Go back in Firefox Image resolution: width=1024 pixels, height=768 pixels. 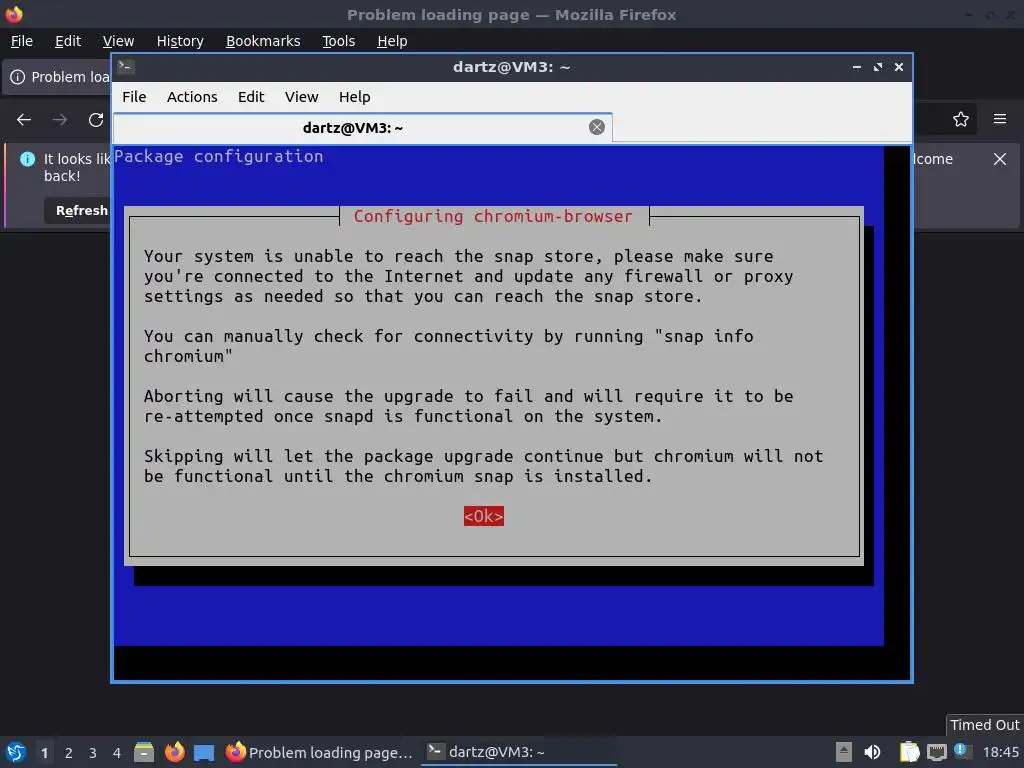pos(24,120)
